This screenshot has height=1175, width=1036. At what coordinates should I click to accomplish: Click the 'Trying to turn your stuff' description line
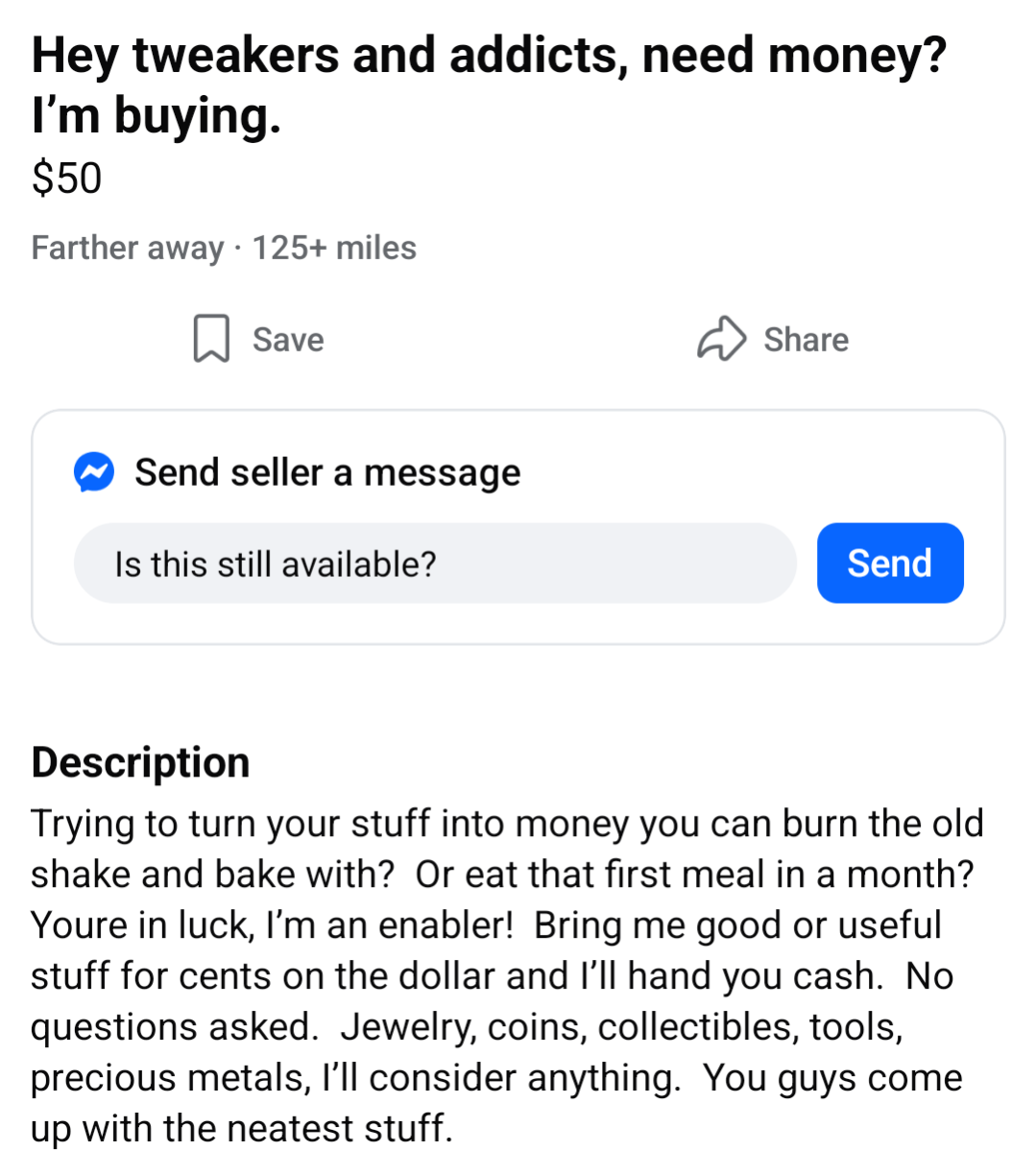[x=507, y=824]
